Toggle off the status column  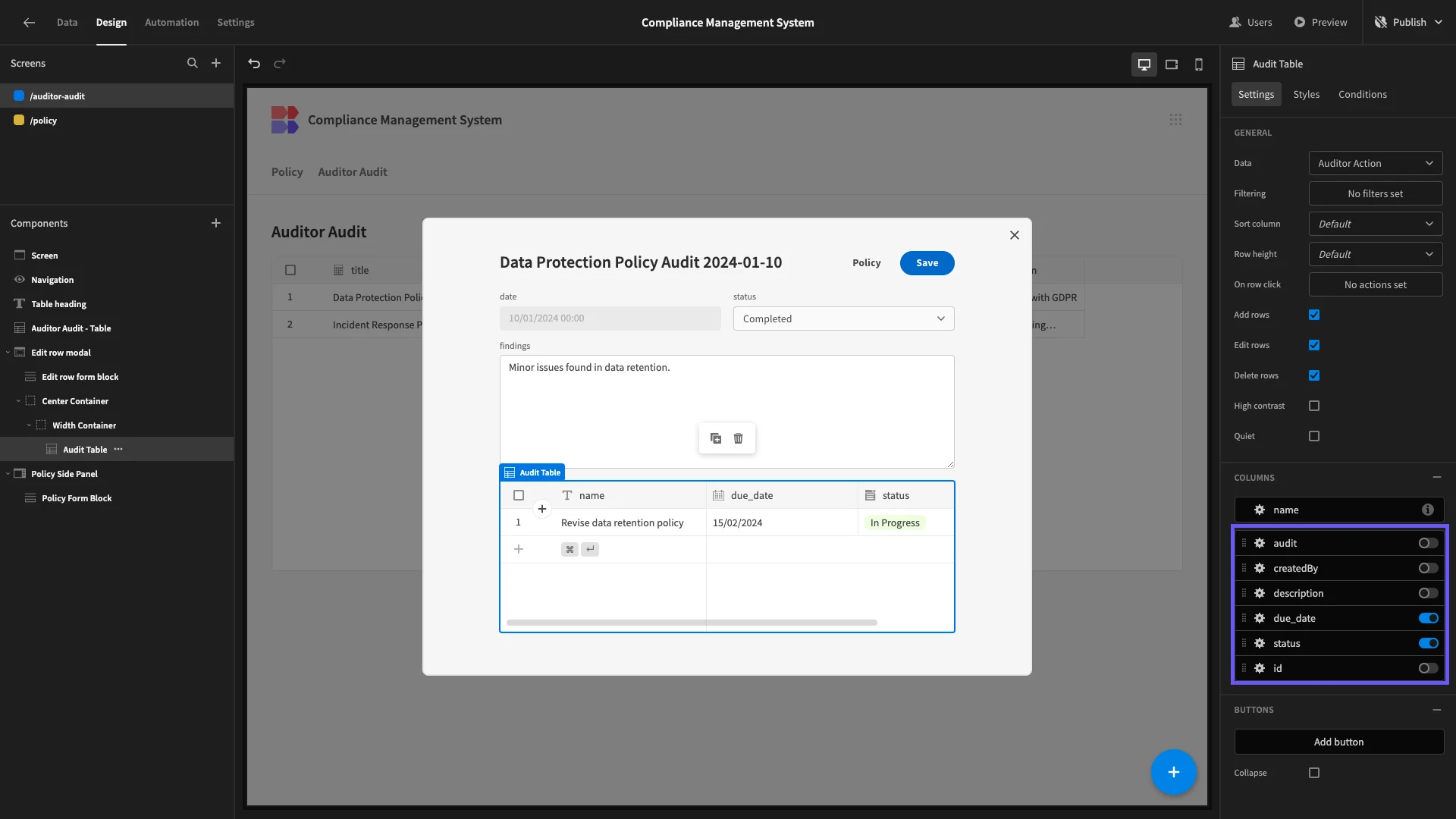coord(1429,643)
